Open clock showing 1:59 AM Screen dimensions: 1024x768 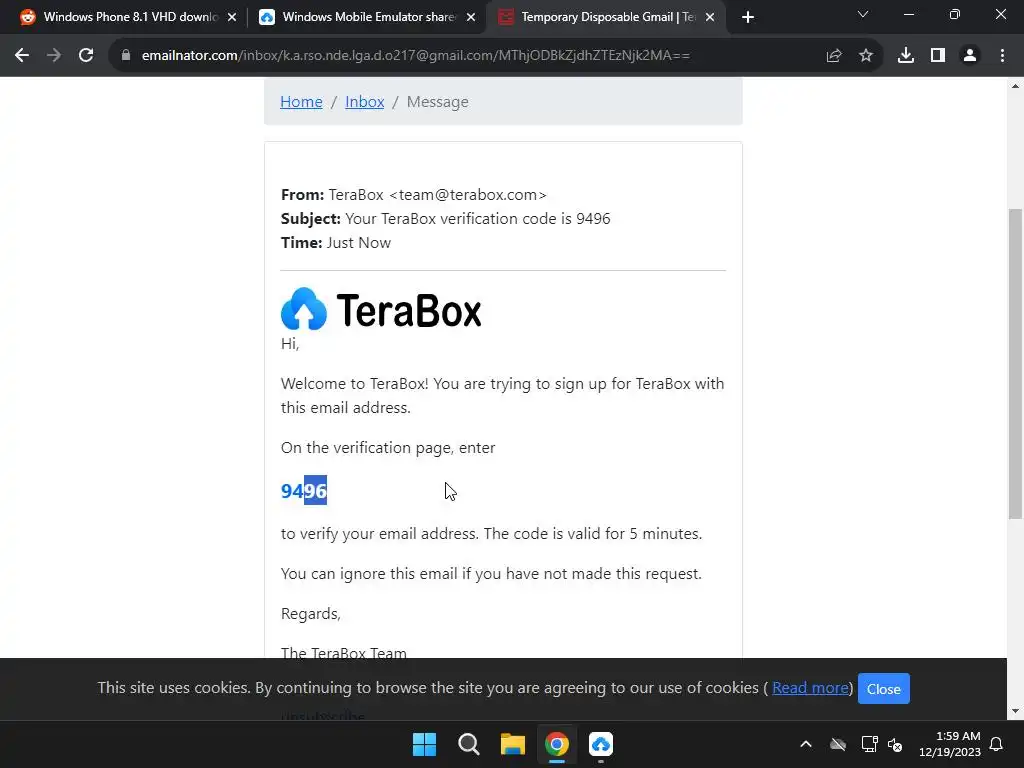[950, 744]
